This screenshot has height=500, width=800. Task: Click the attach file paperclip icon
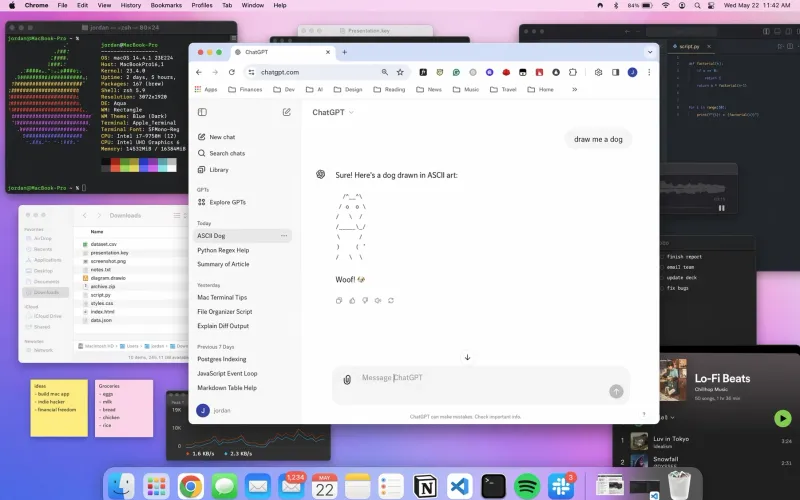[347, 379]
